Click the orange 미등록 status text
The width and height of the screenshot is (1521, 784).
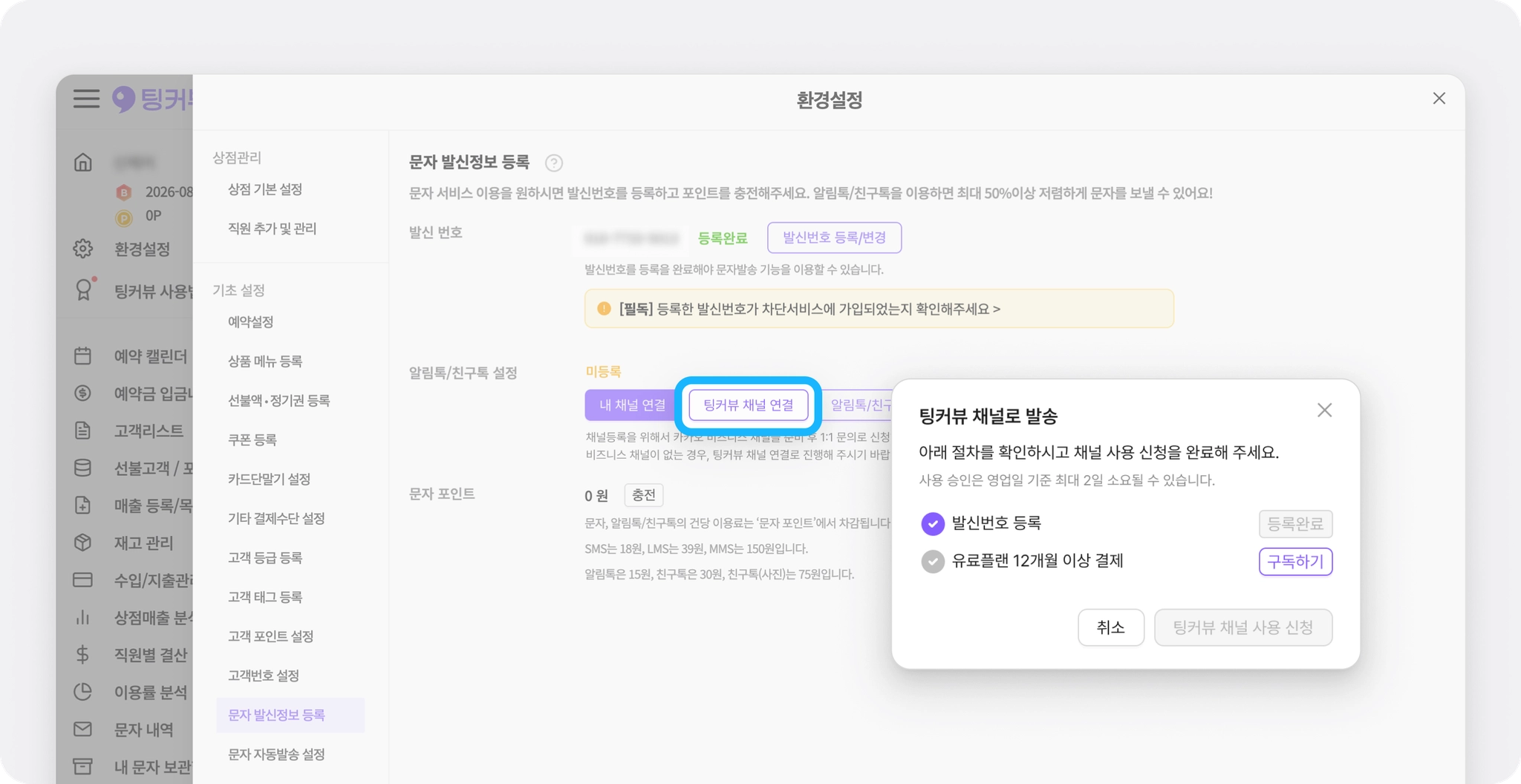coord(604,372)
